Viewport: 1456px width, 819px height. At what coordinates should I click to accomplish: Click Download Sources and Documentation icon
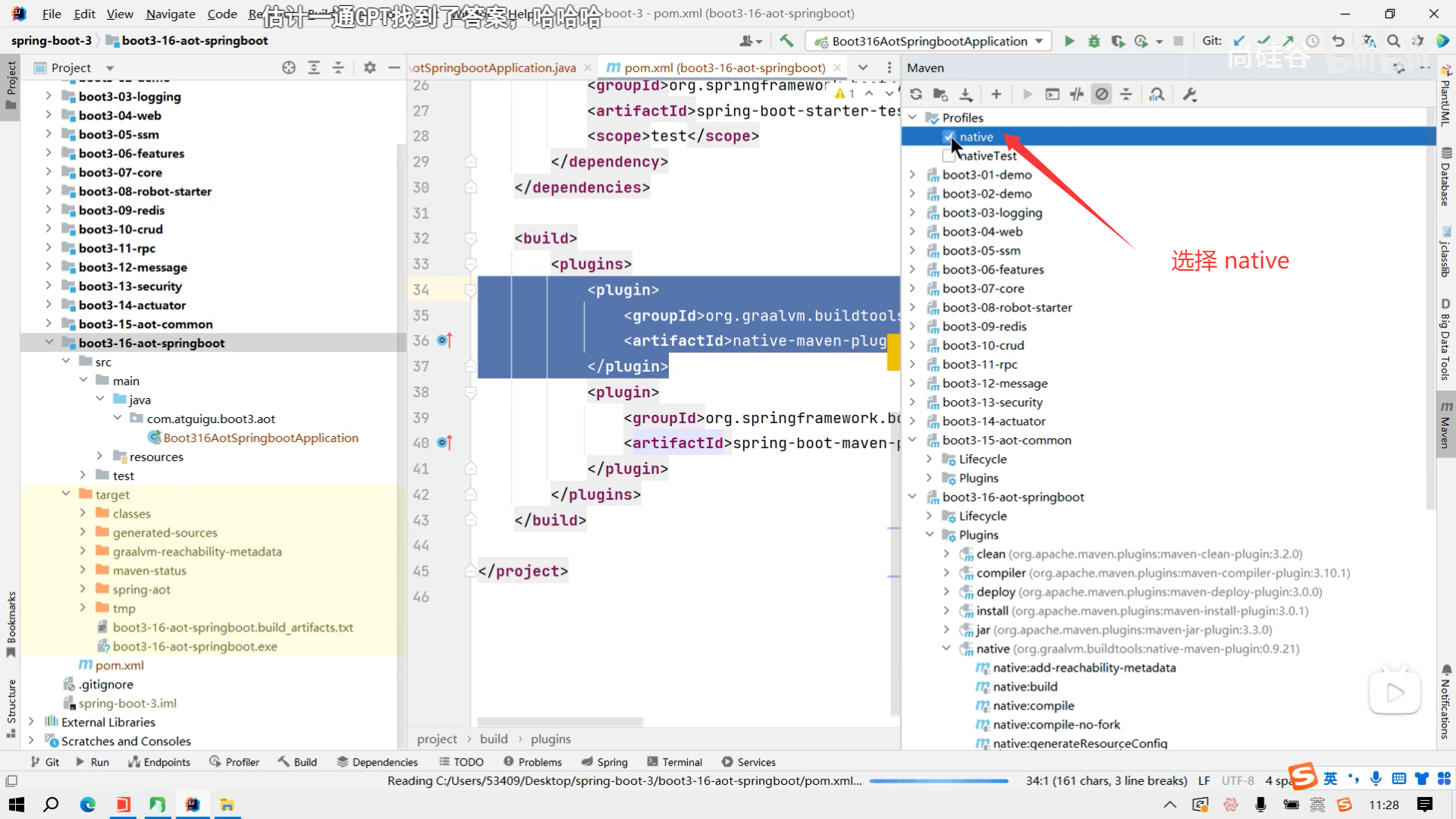(x=965, y=95)
